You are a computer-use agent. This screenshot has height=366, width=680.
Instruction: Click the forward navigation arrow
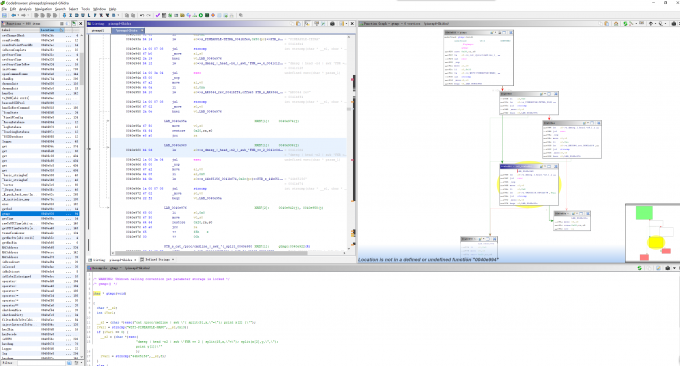click(23, 15)
